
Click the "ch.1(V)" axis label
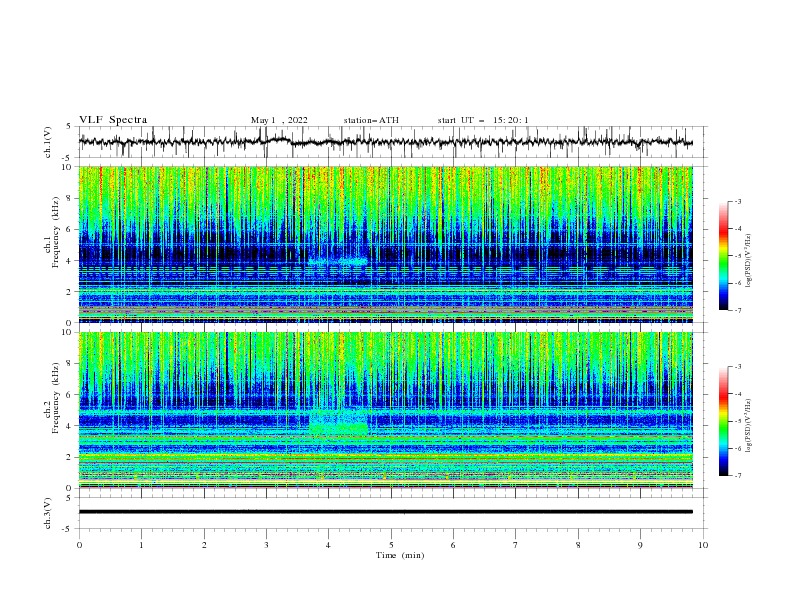click(x=48, y=142)
